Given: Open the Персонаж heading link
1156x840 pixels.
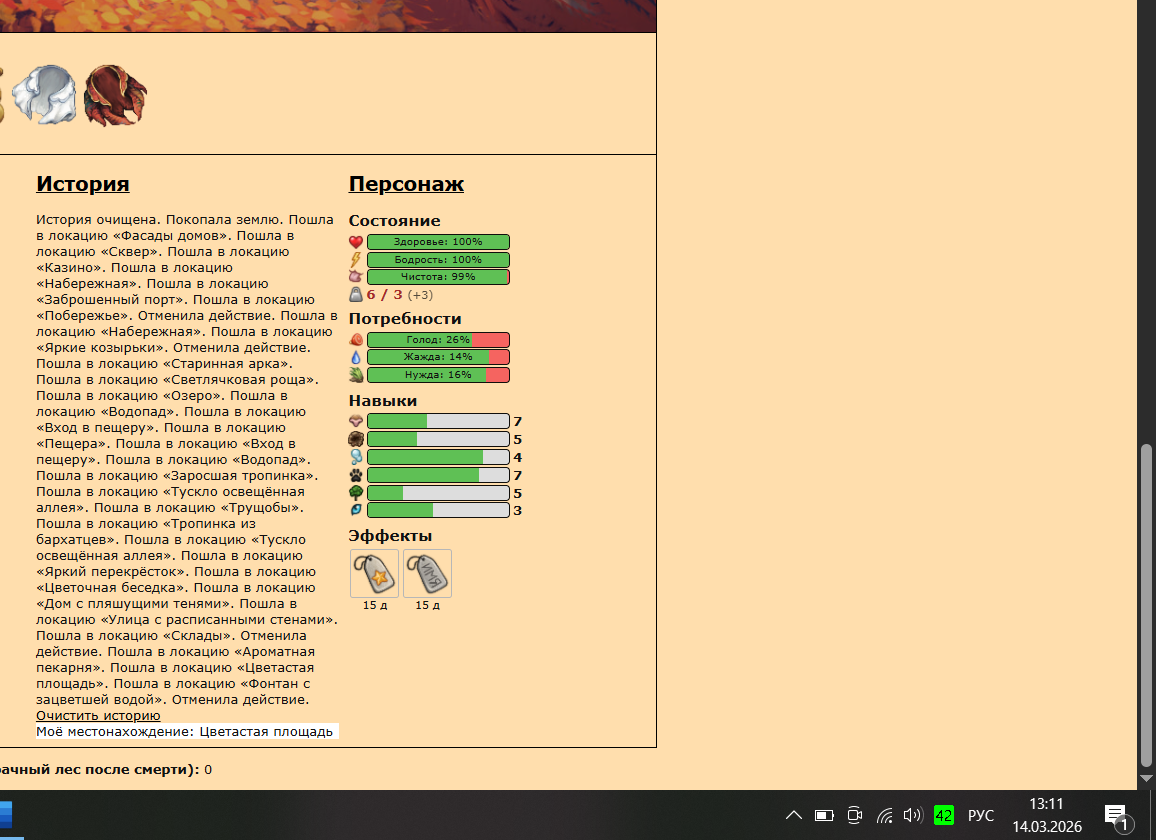Looking at the screenshot, I should [x=406, y=184].
